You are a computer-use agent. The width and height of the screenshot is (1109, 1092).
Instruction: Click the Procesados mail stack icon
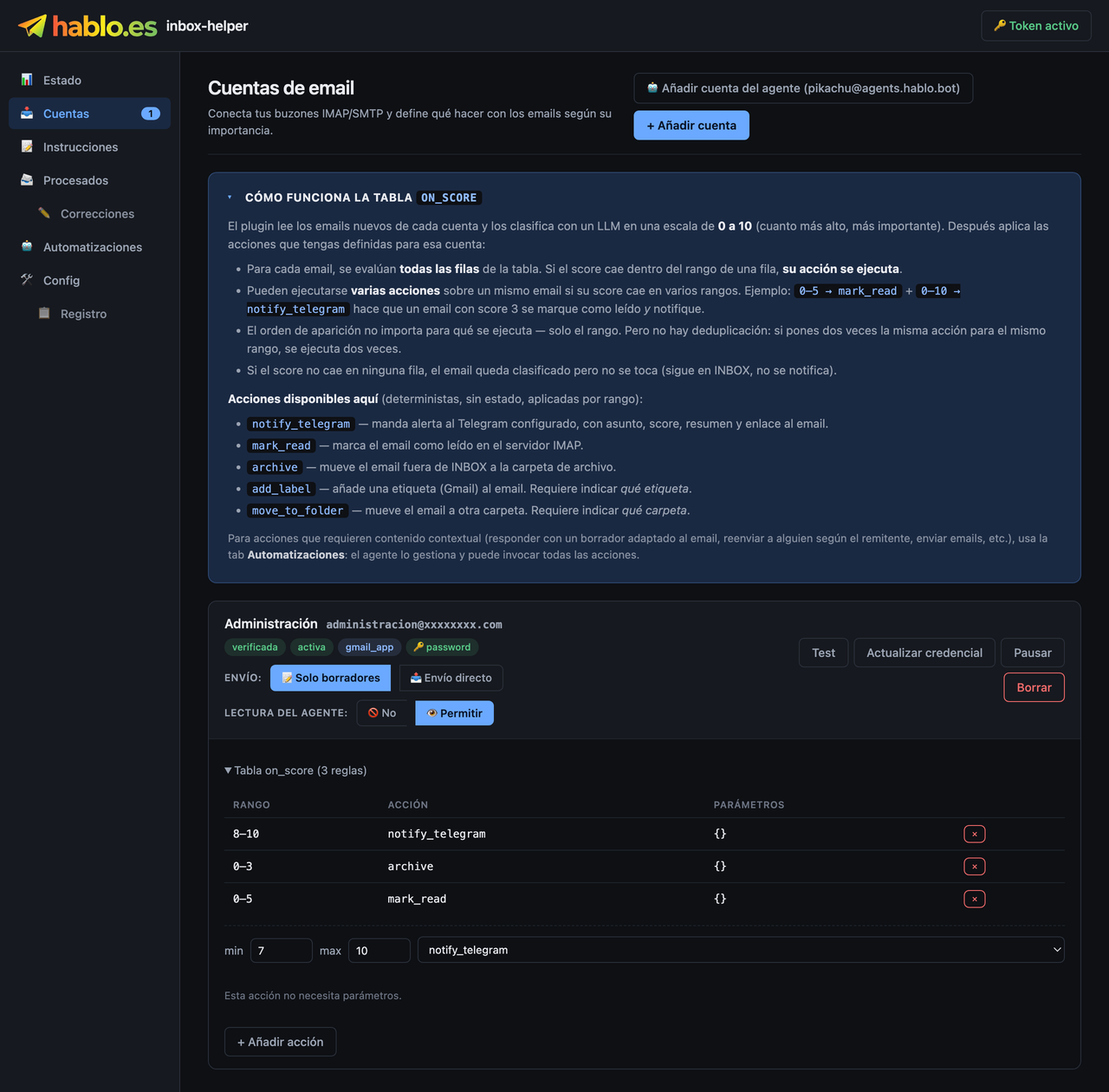[x=27, y=180]
